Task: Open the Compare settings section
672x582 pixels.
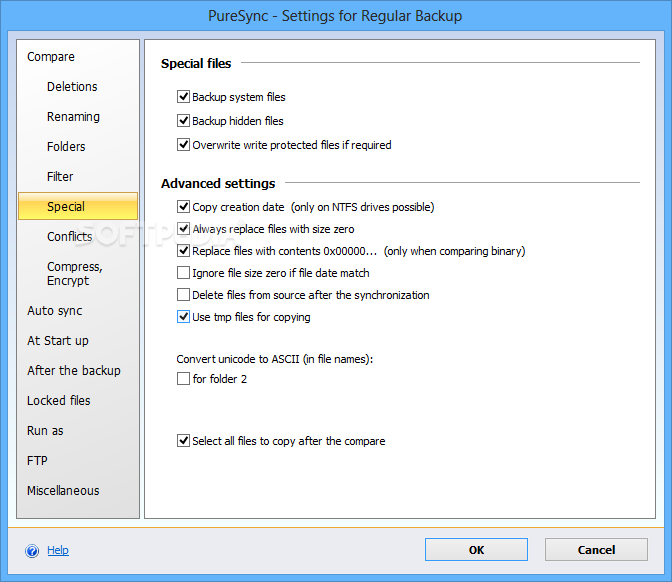Action: click(51, 57)
